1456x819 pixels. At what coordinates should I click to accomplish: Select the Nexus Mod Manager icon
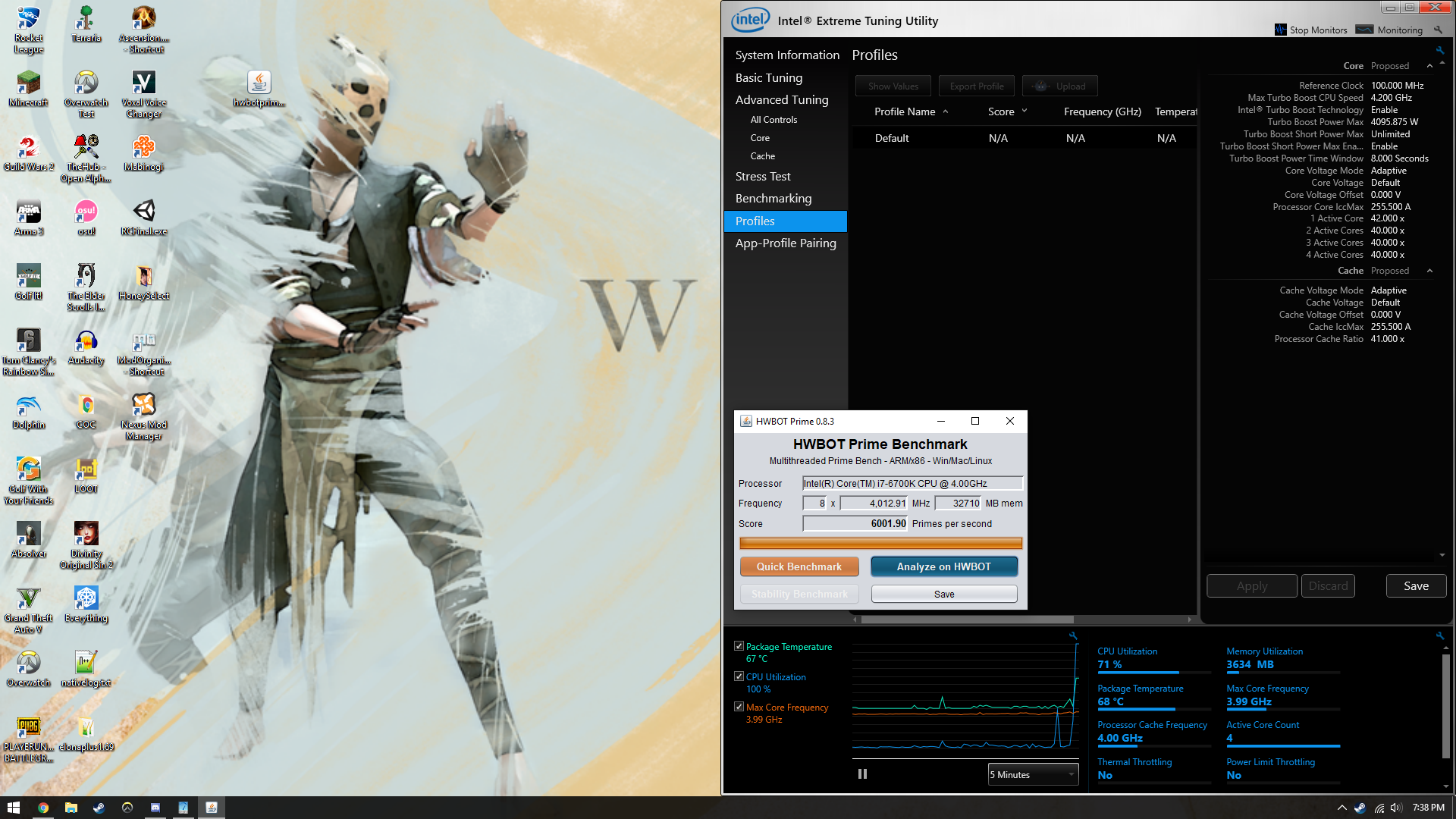click(x=143, y=416)
